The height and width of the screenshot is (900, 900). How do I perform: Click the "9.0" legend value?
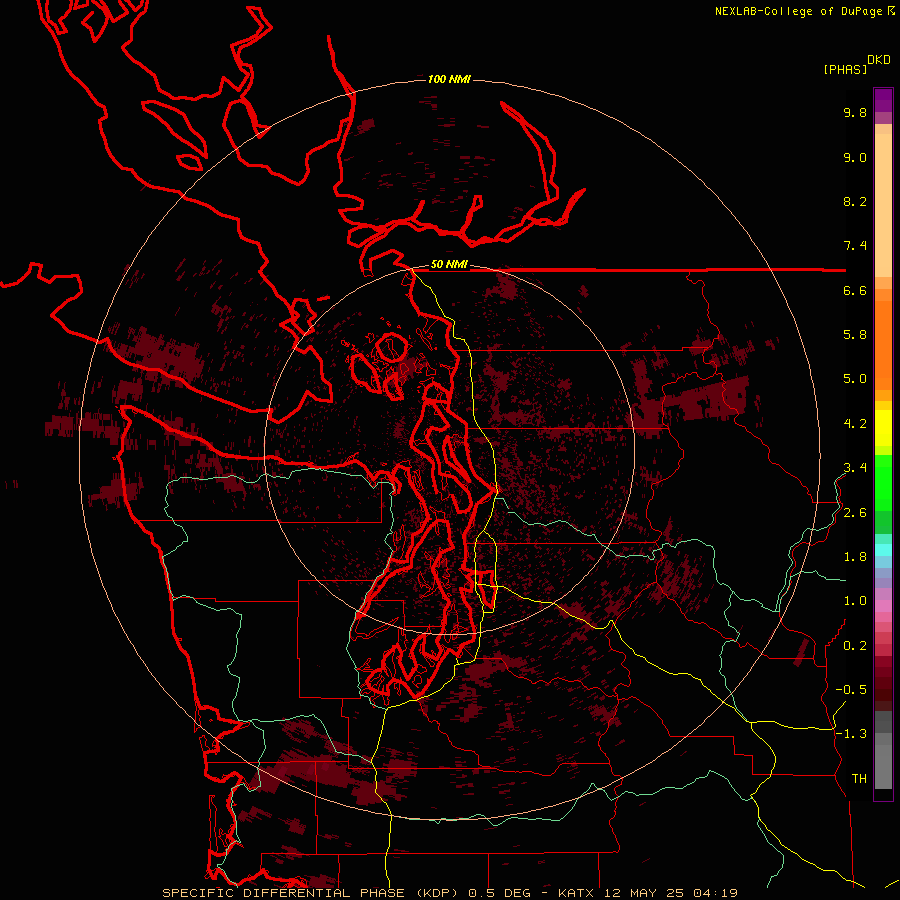pyautogui.click(x=855, y=157)
